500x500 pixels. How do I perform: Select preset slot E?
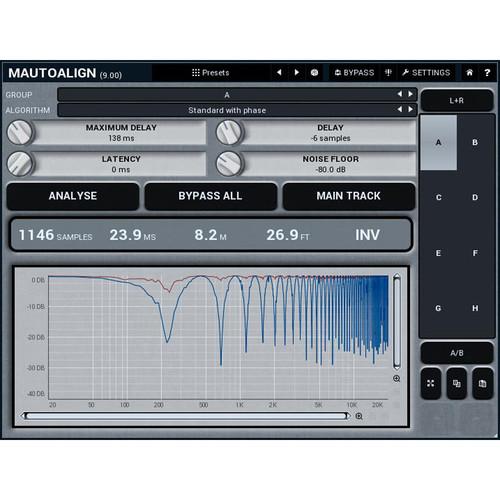(438, 253)
